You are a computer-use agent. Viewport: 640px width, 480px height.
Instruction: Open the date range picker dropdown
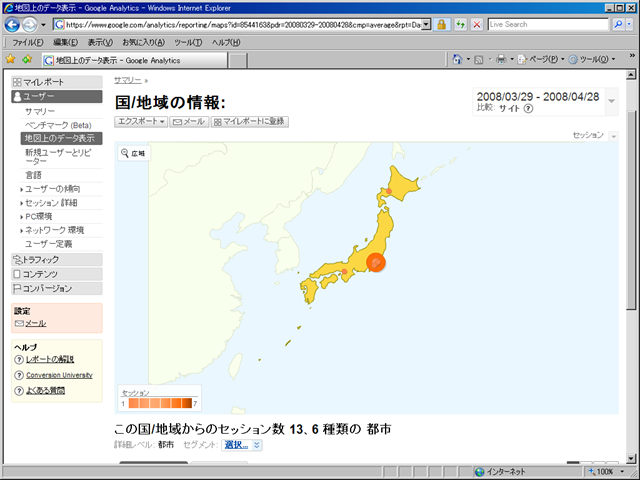tap(611, 101)
